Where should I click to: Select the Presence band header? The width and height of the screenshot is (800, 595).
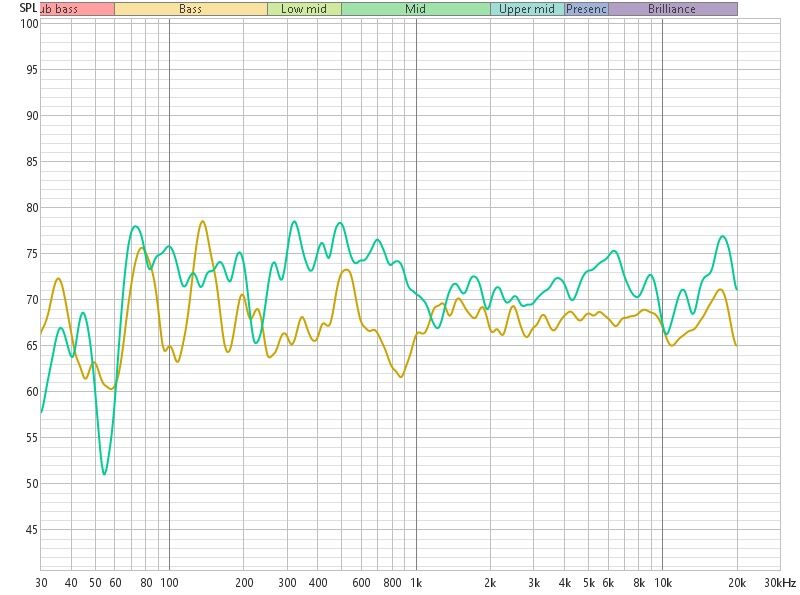coord(586,9)
